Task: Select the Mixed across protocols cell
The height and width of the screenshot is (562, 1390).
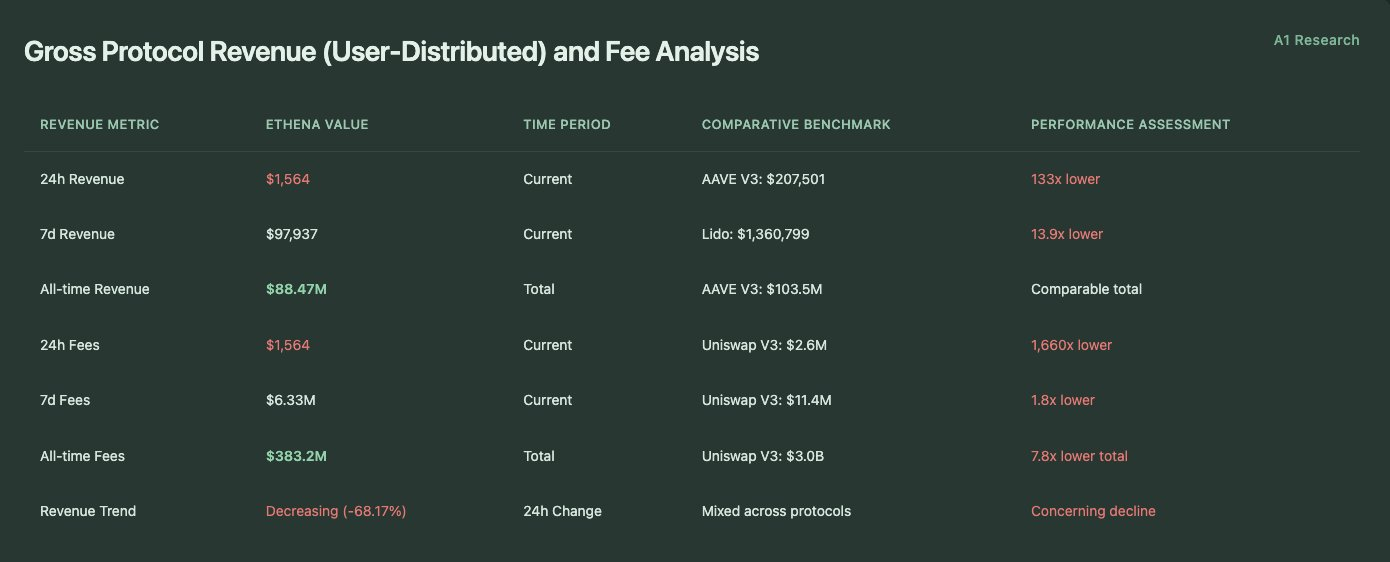Action: 776,511
